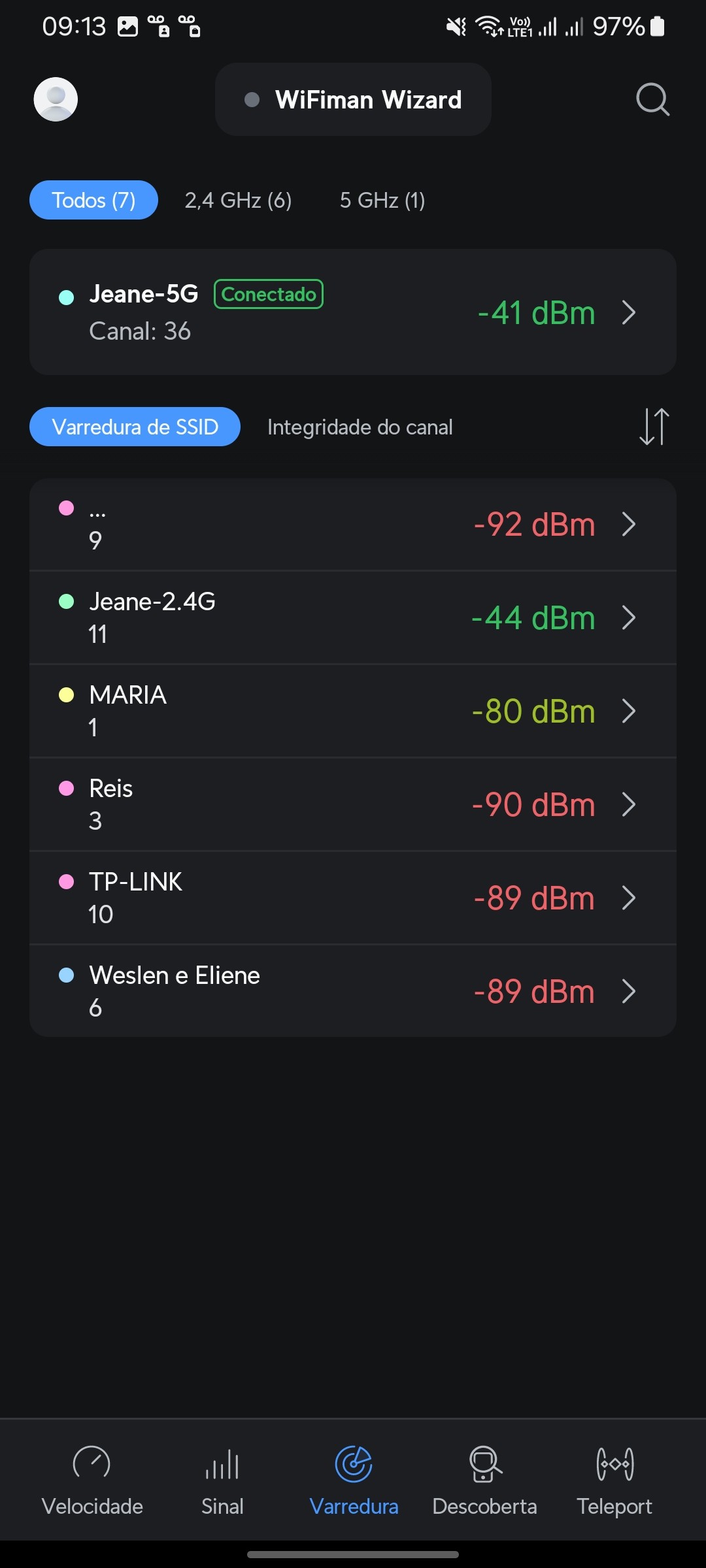Switch to Integridade do canal tab
This screenshot has height=1568, width=706.
coord(360,427)
